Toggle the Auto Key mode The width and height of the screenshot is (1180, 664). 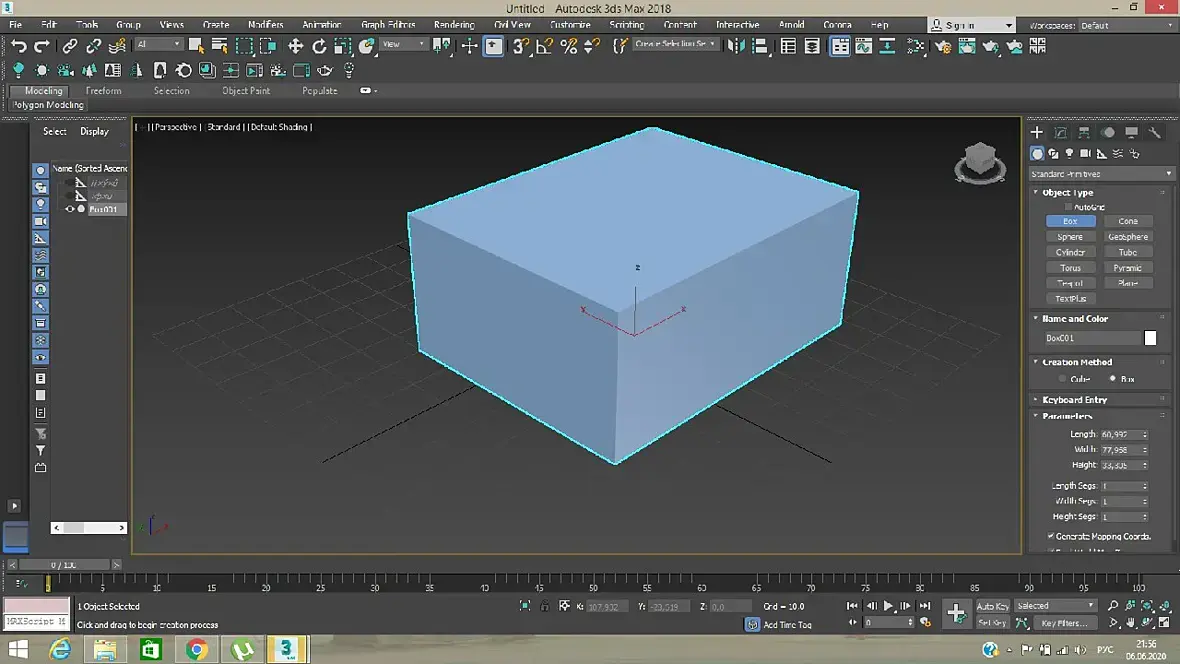coord(992,606)
